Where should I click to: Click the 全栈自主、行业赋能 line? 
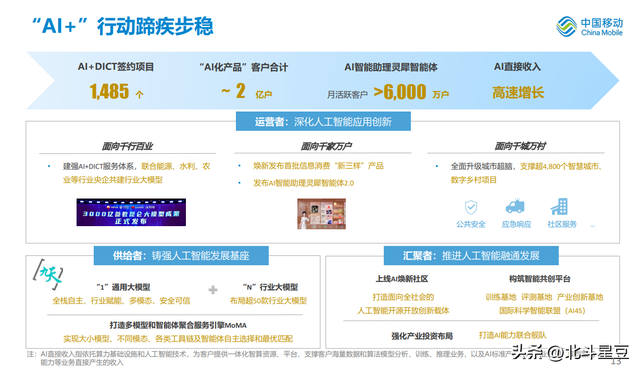[x=121, y=301]
